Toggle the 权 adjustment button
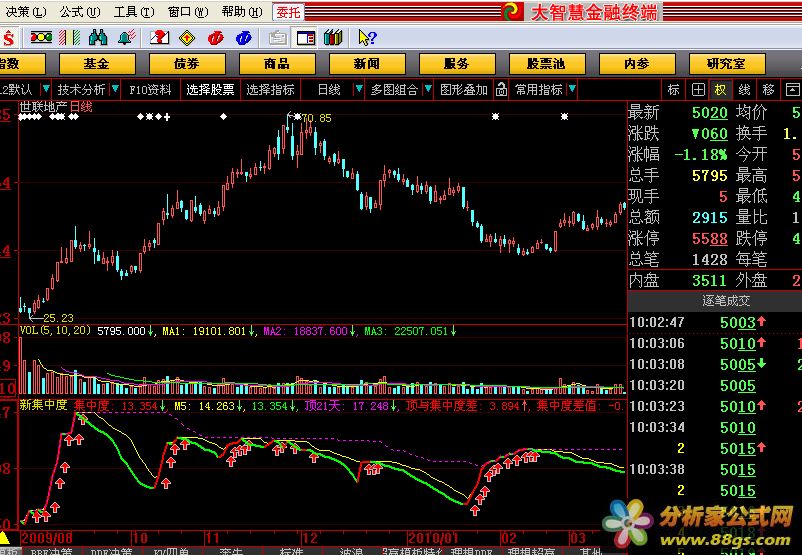Viewport: 802px width, 555px height. [x=721, y=90]
